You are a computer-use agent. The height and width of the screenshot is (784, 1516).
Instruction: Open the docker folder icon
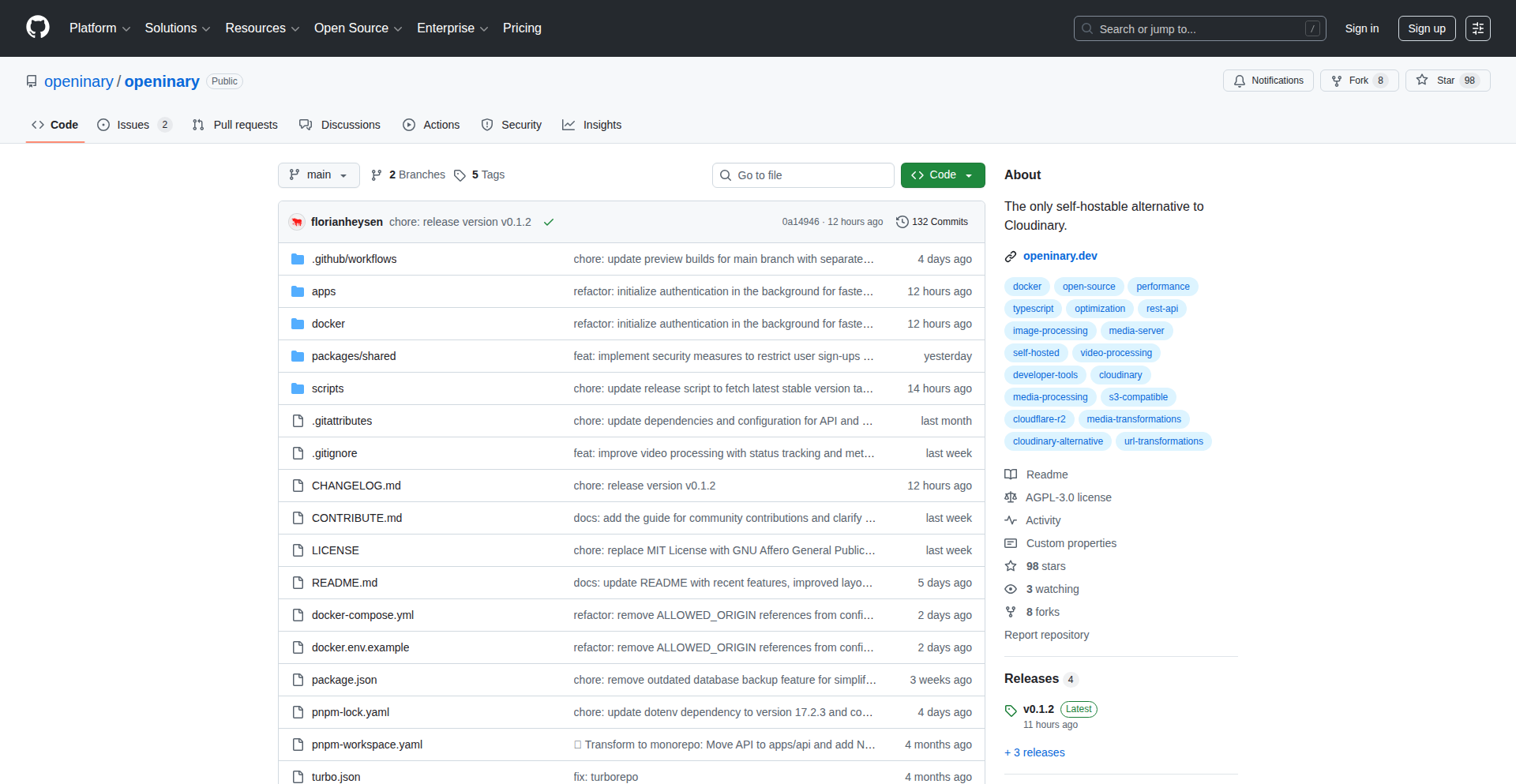(298, 323)
